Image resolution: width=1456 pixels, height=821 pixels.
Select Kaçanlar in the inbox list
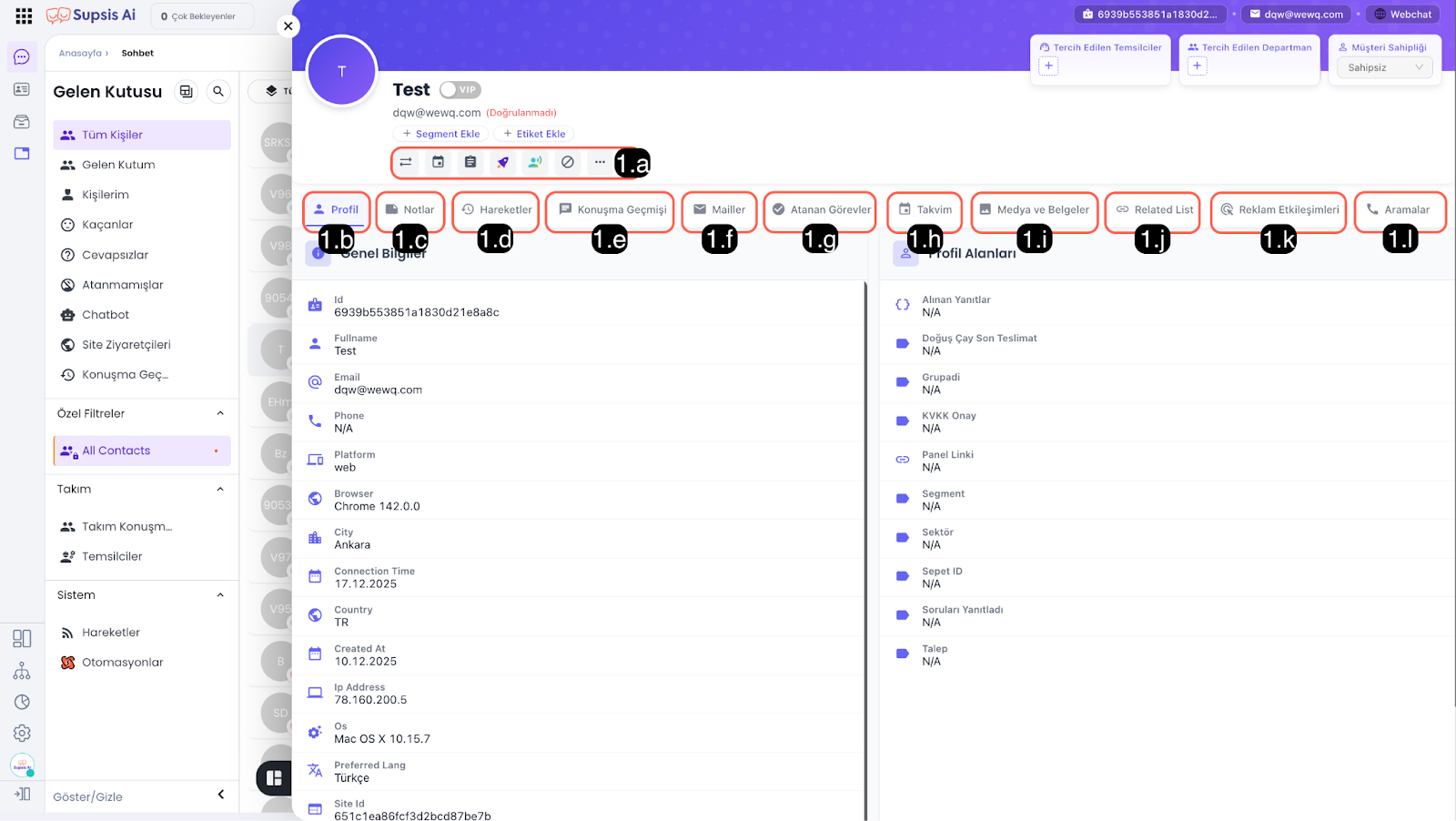click(107, 225)
